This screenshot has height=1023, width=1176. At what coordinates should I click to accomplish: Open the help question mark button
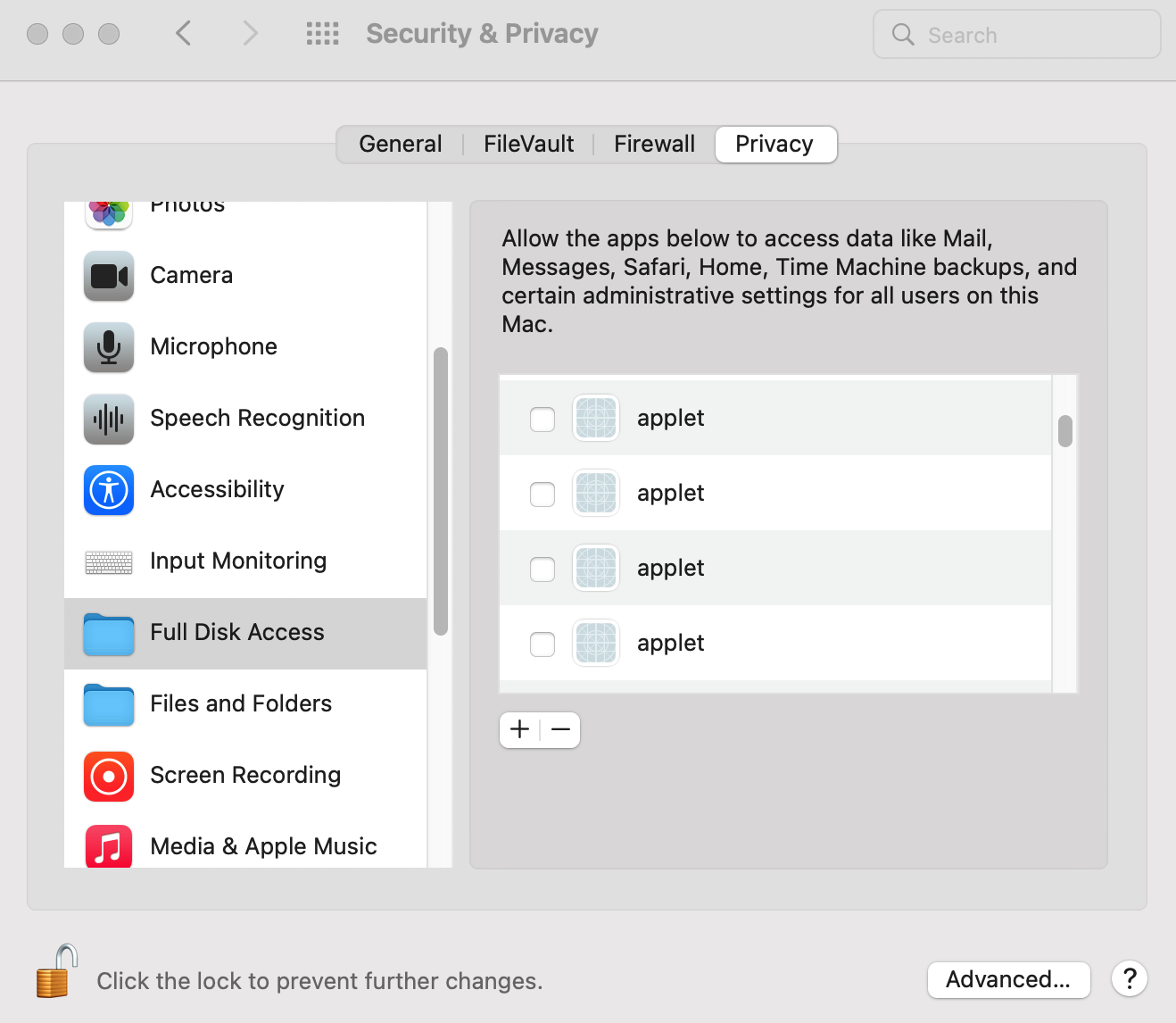click(x=1129, y=979)
